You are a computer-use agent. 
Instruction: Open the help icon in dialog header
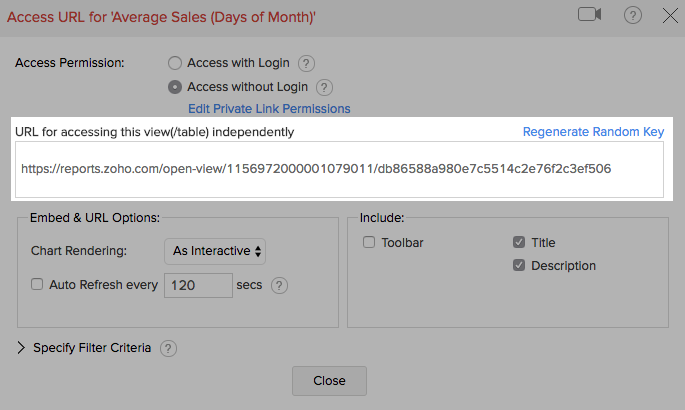pos(632,15)
